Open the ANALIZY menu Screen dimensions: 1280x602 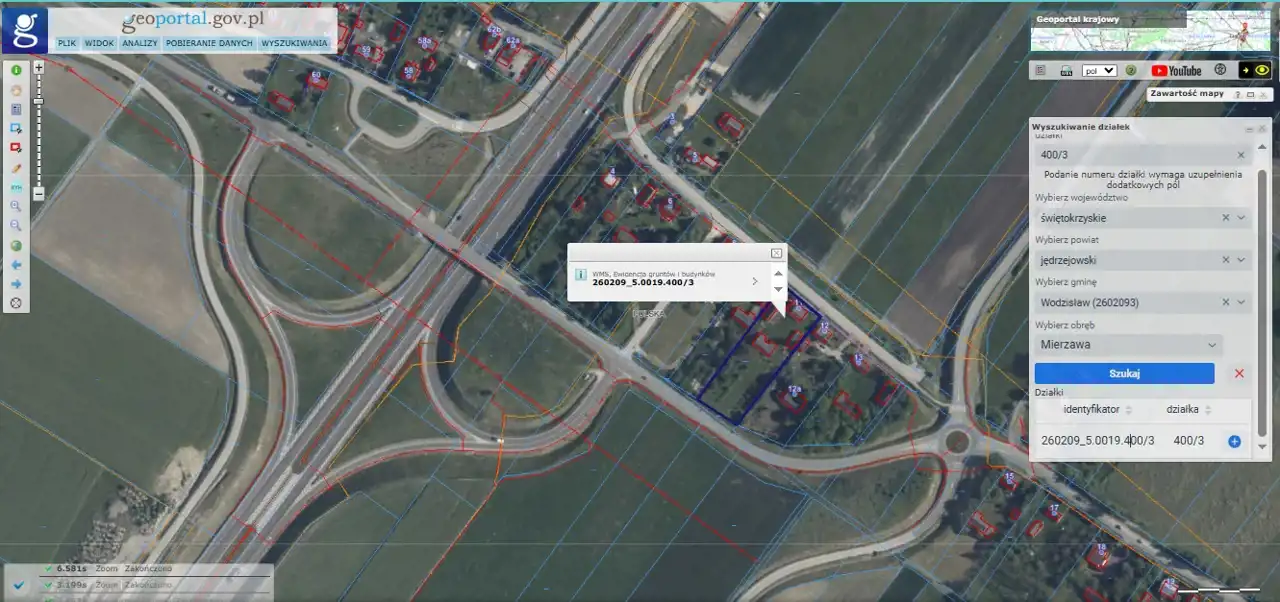click(x=139, y=44)
